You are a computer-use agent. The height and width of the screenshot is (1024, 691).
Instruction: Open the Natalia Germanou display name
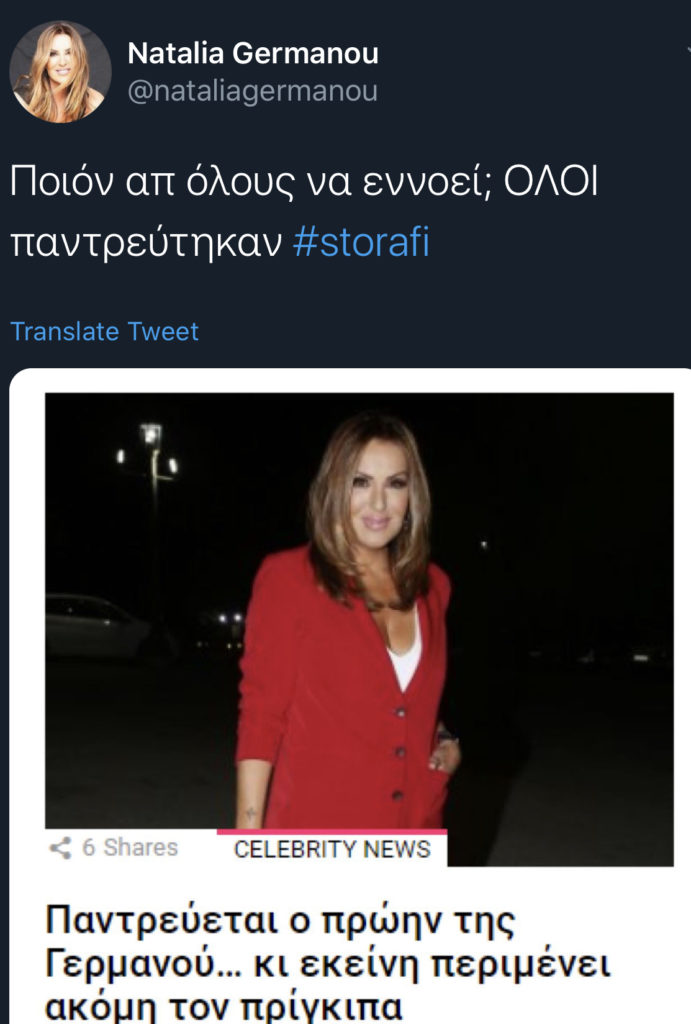coord(253,53)
